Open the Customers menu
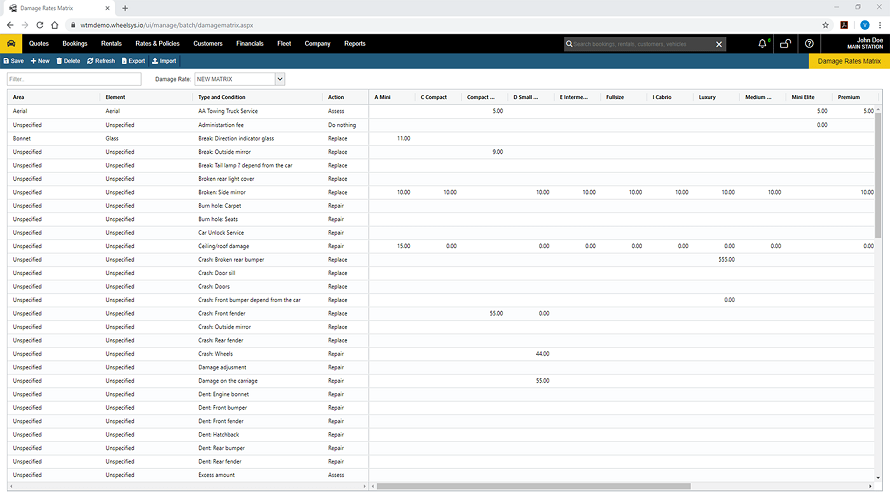This screenshot has width=890, height=500. [x=208, y=44]
